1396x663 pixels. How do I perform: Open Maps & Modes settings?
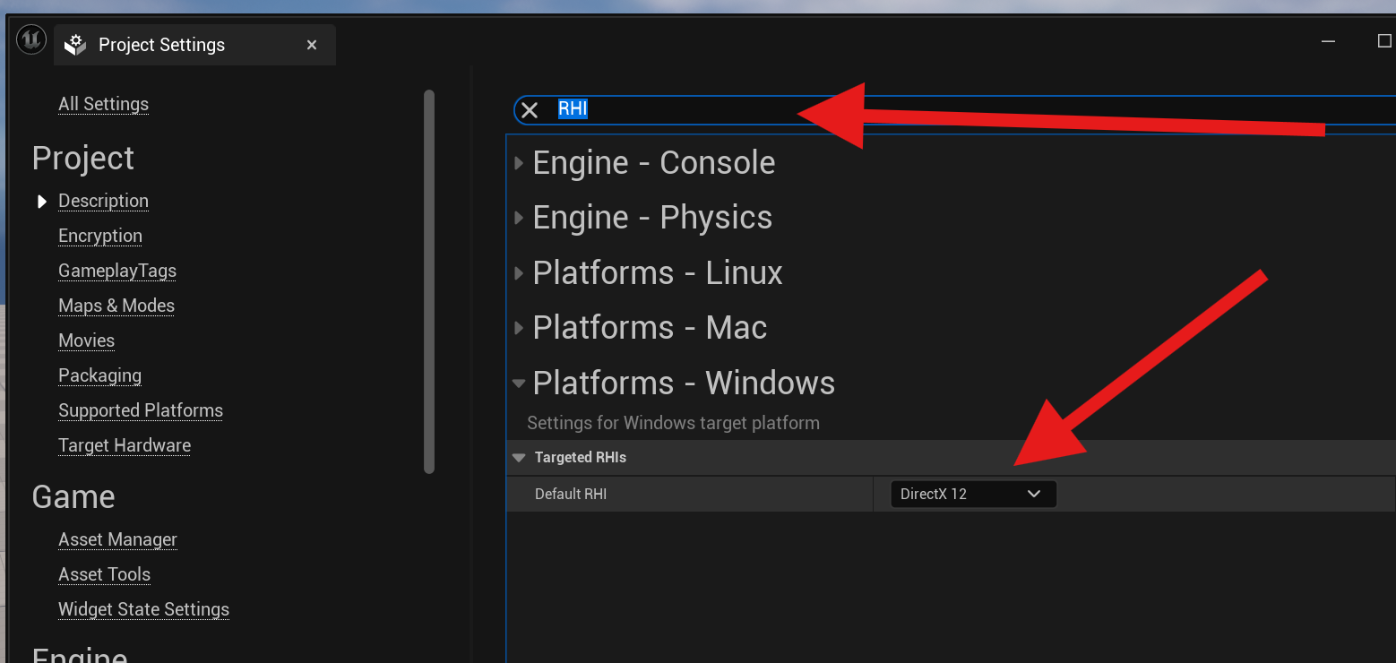pyautogui.click(x=116, y=306)
